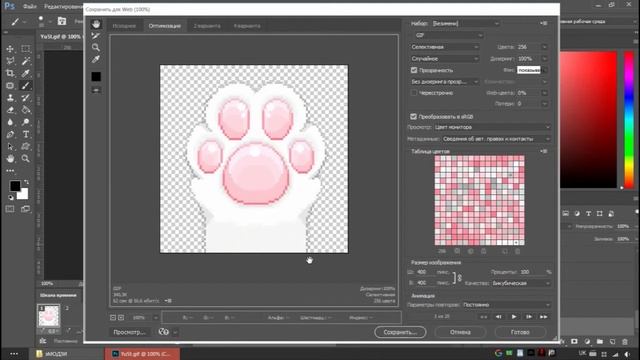
Task: Open the Набор preset dropdown
Action: [x=466, y=24]
